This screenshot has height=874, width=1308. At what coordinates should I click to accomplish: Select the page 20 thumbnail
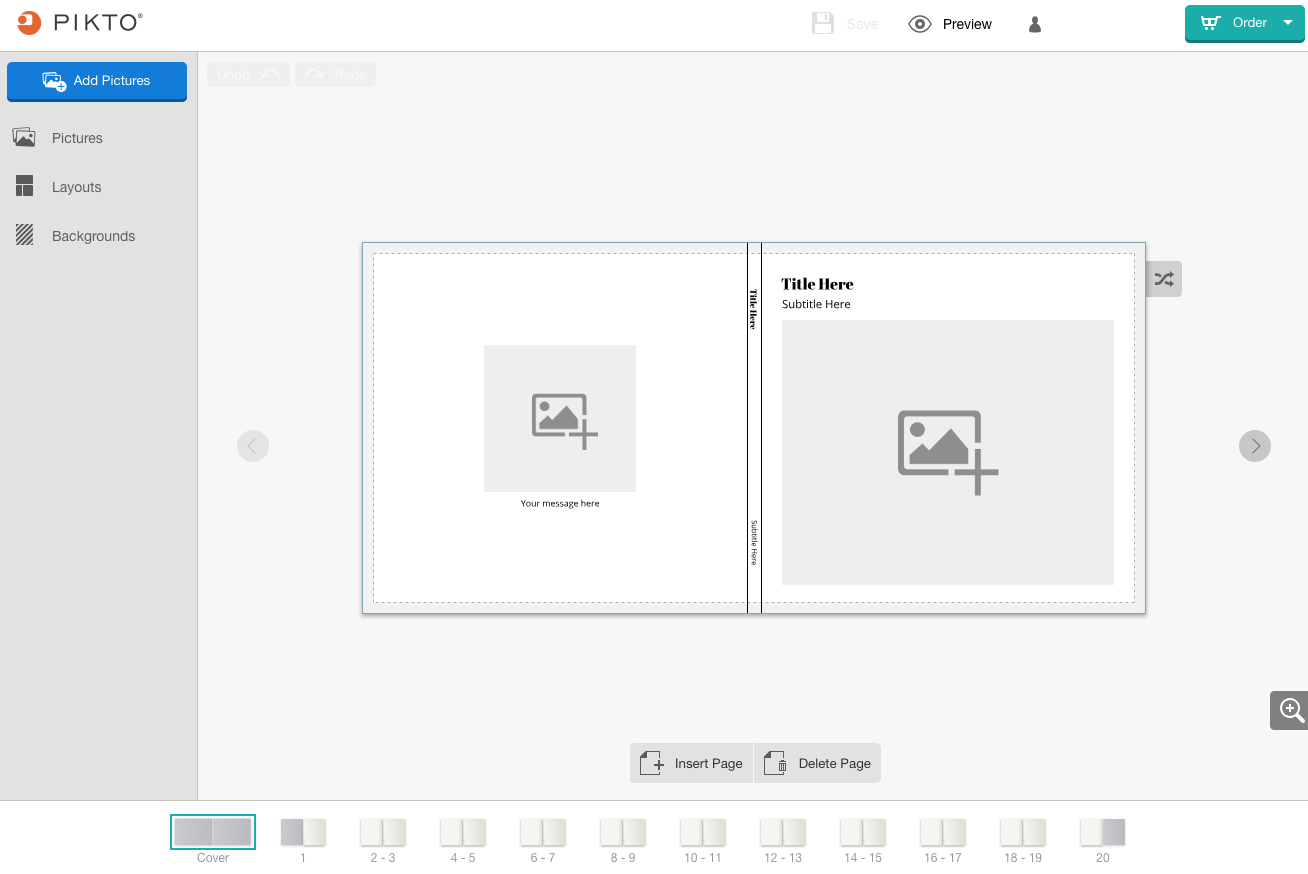click(1102, 831)
